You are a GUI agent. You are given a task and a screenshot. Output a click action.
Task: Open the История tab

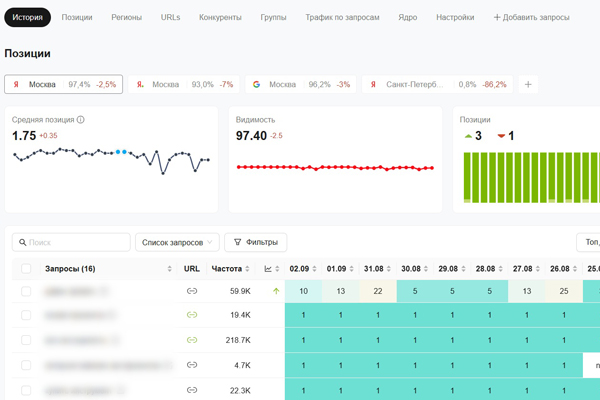(27, 17)
